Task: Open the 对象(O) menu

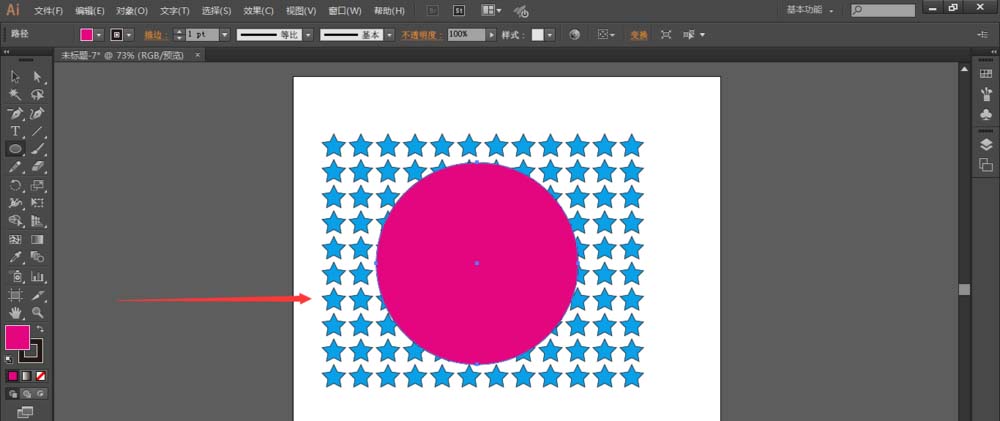Action: coord(132,11)
